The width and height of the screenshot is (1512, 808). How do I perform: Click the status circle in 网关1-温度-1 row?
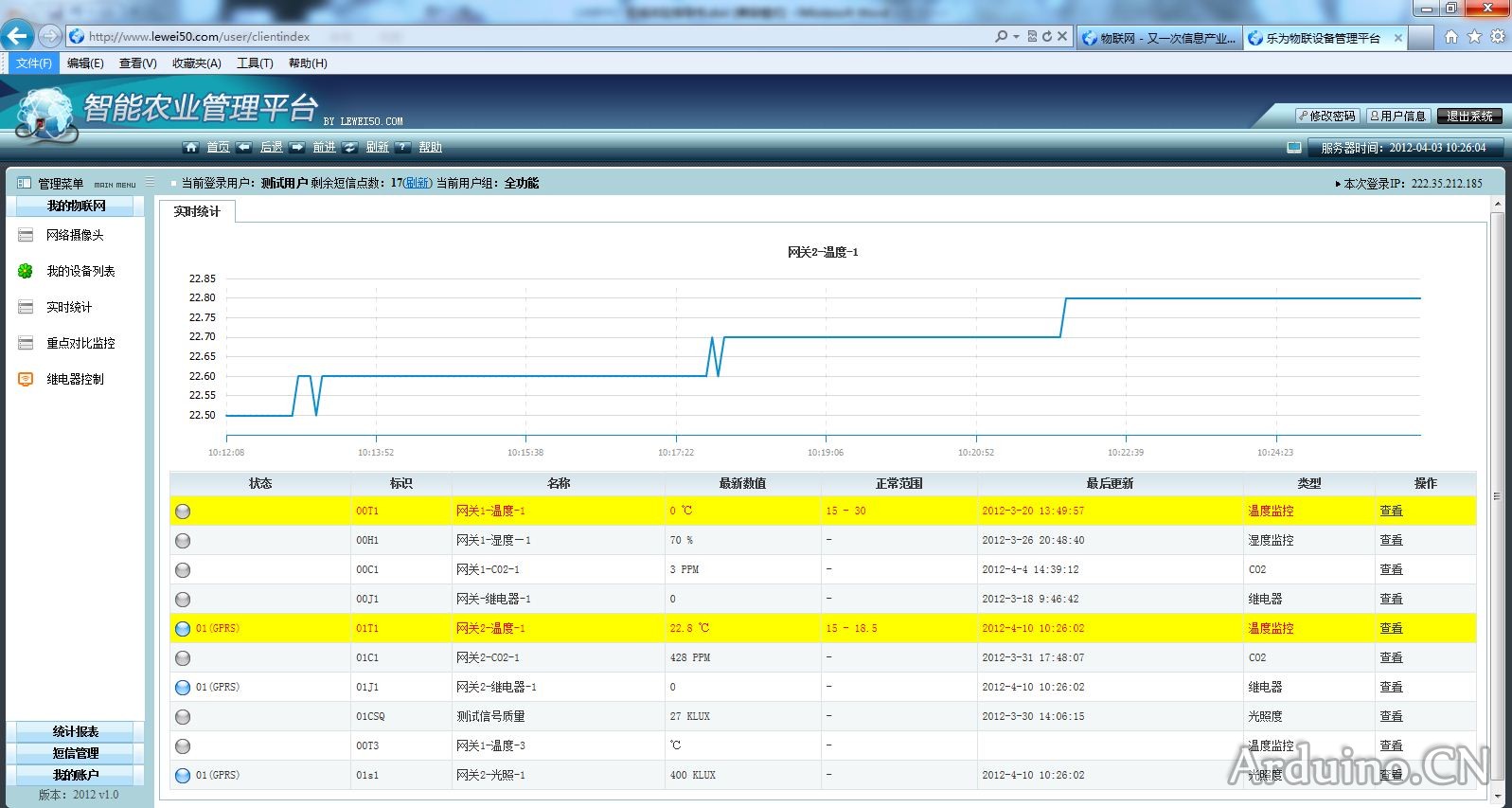click(x=183, y=512)
